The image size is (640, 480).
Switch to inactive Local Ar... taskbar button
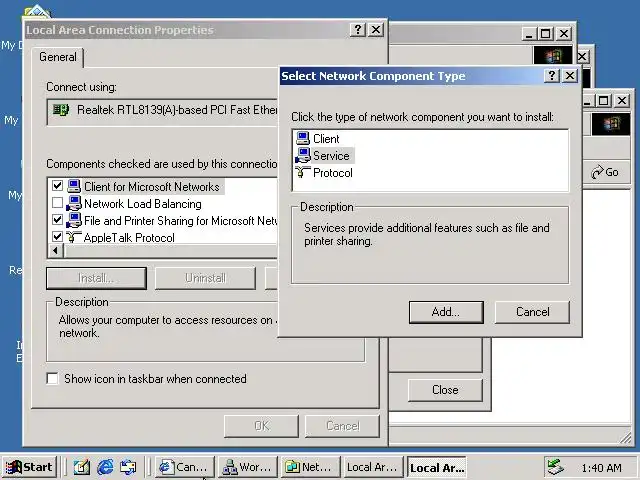(373, 467)
